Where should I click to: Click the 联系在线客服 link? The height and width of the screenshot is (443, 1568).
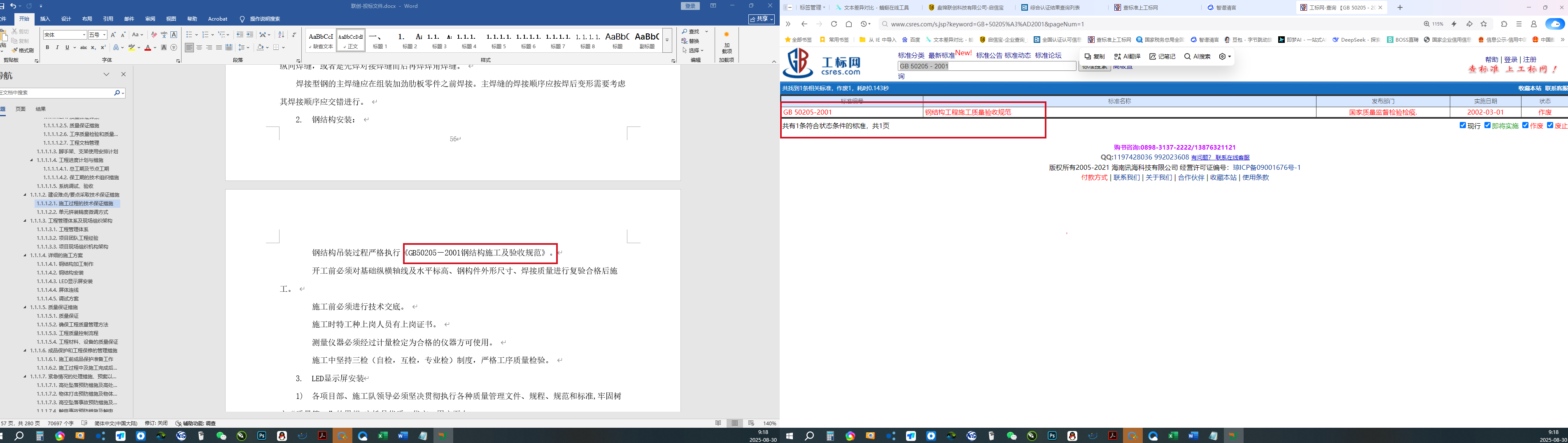click(x=1232, y=157)
